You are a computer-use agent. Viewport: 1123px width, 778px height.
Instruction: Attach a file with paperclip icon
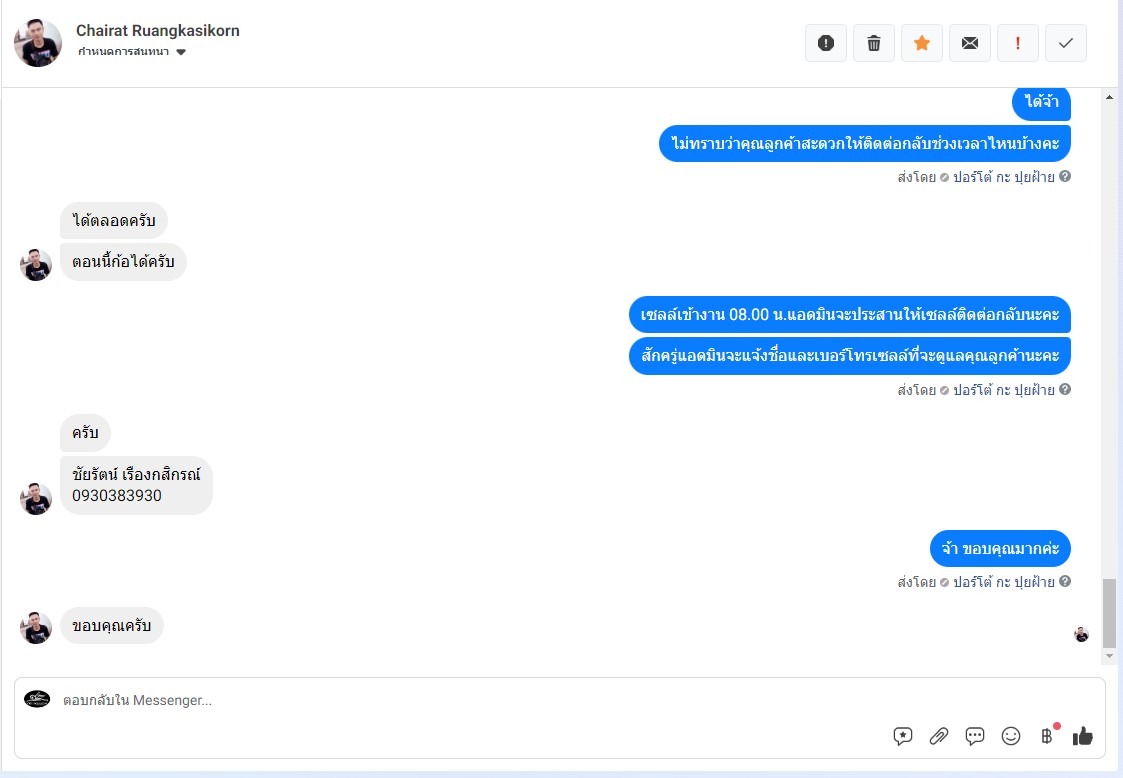(939, 736)
